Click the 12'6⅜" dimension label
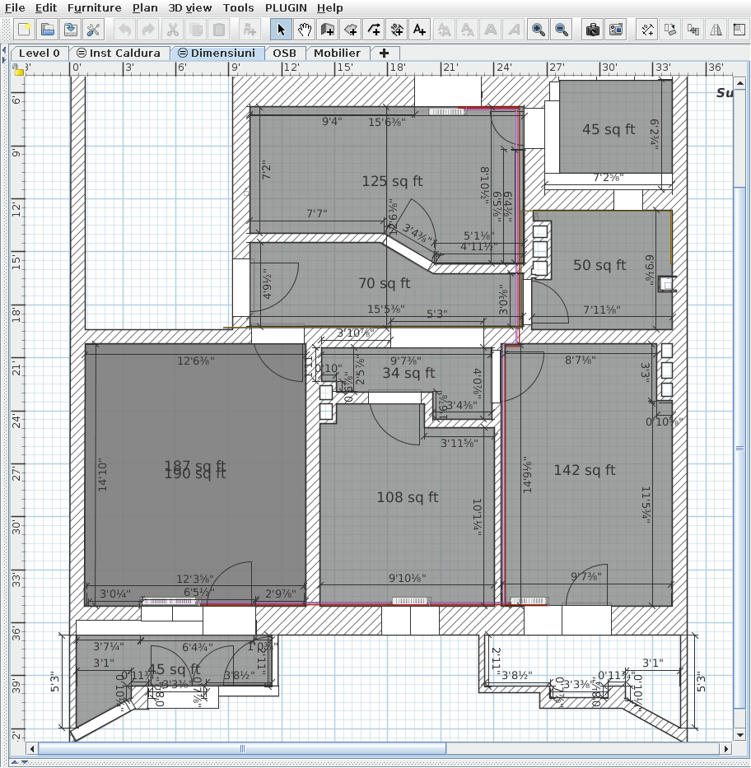751x768 pixels. click(x=195, y=361)
